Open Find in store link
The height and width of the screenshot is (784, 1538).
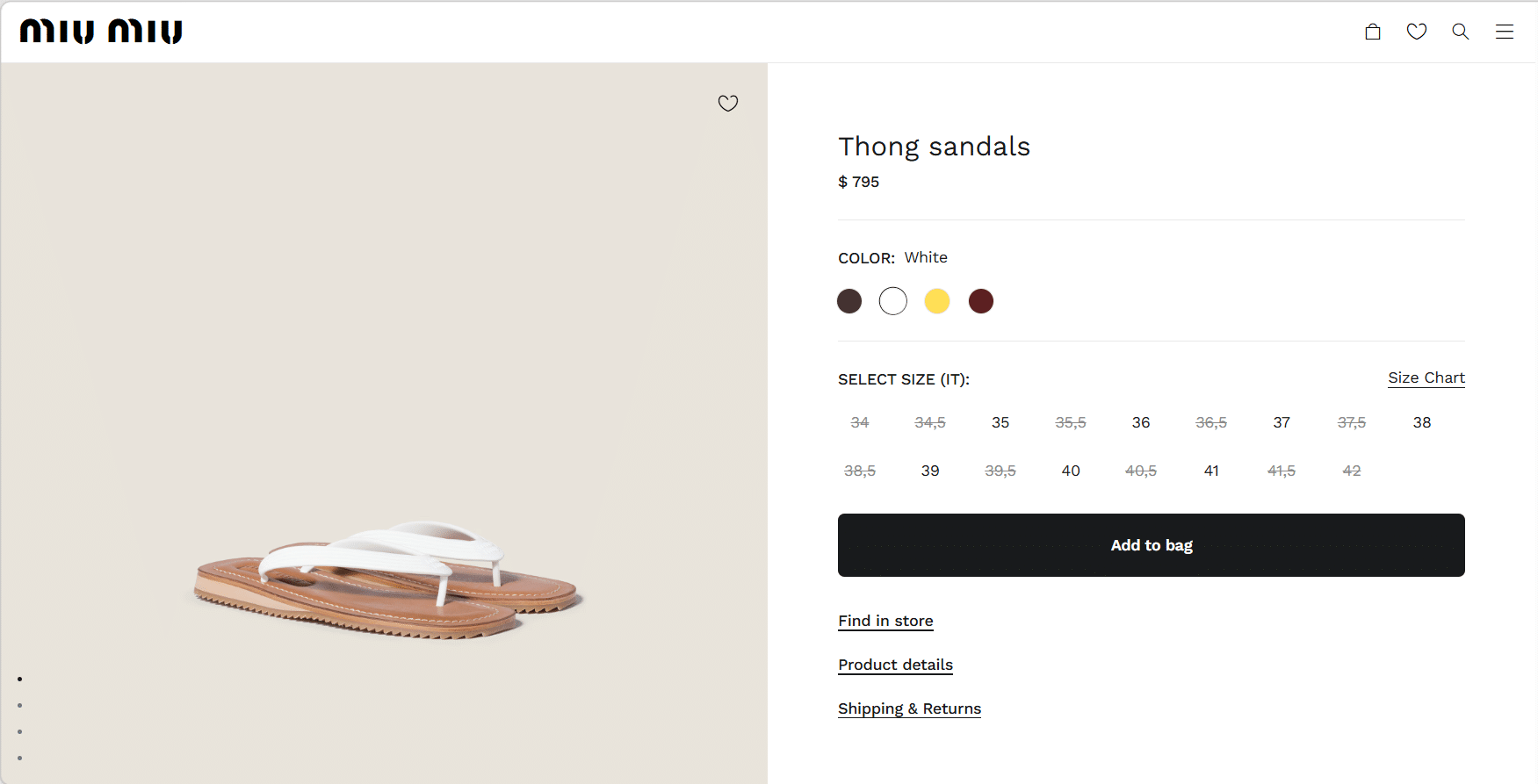[885, 621]
